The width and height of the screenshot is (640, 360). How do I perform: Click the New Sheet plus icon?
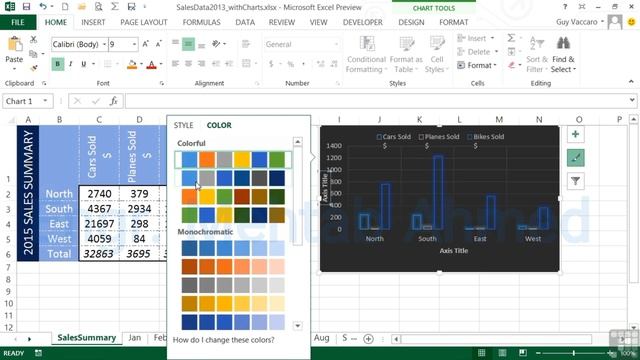368,339
